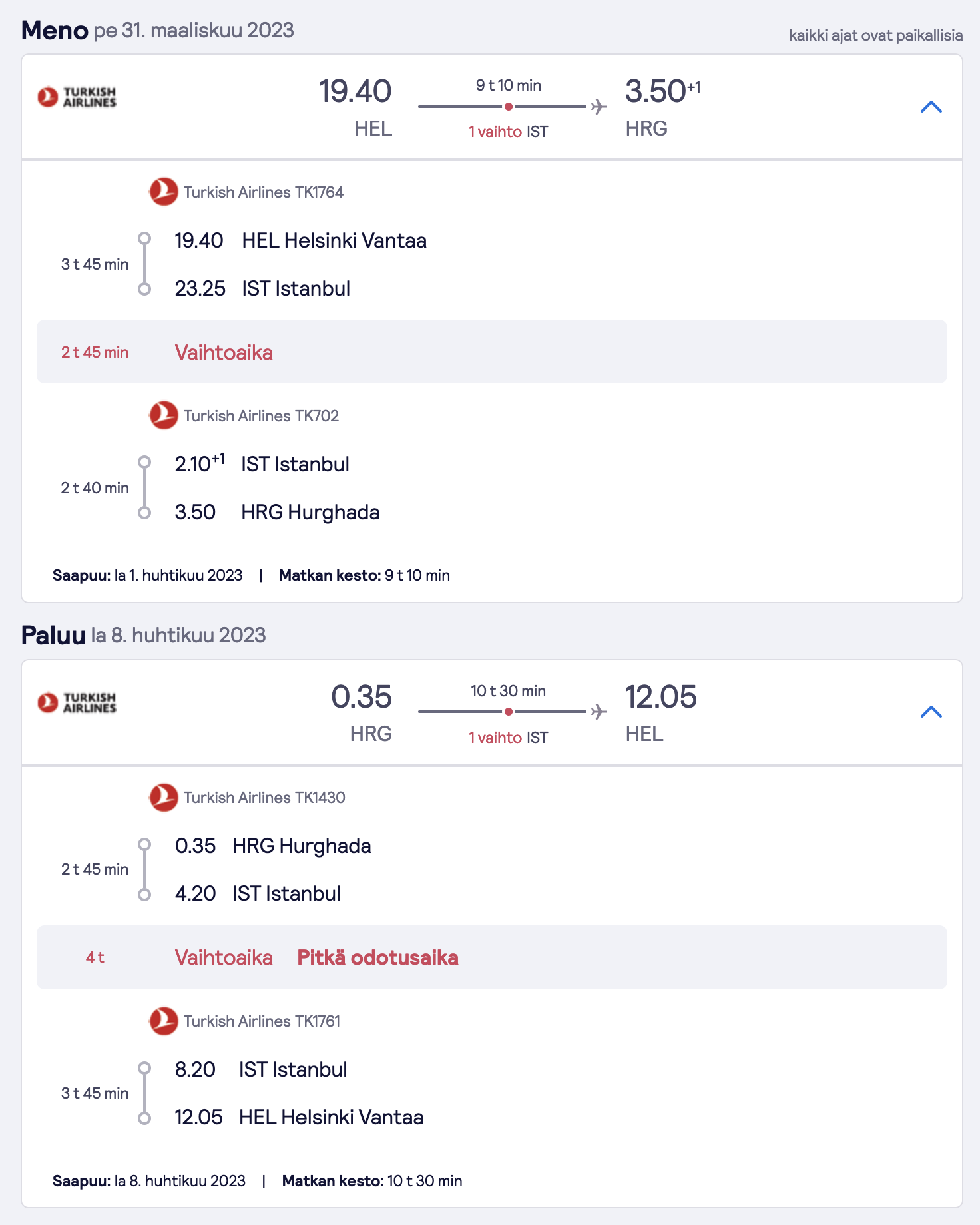Click the round logo beside TK1764
The width and height of the screenshot is (980, 1225).
pos(163,192)
